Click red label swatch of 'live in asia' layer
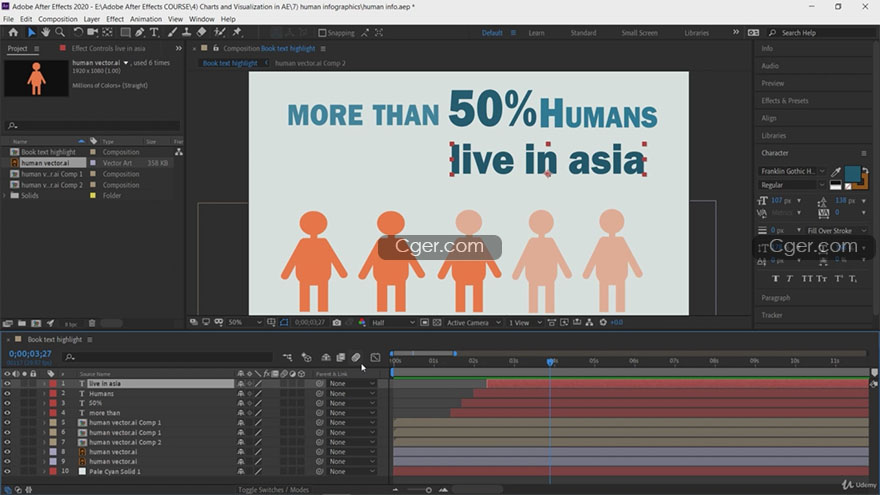Viewport: 880px width, 495px height. tap(53, 384)
